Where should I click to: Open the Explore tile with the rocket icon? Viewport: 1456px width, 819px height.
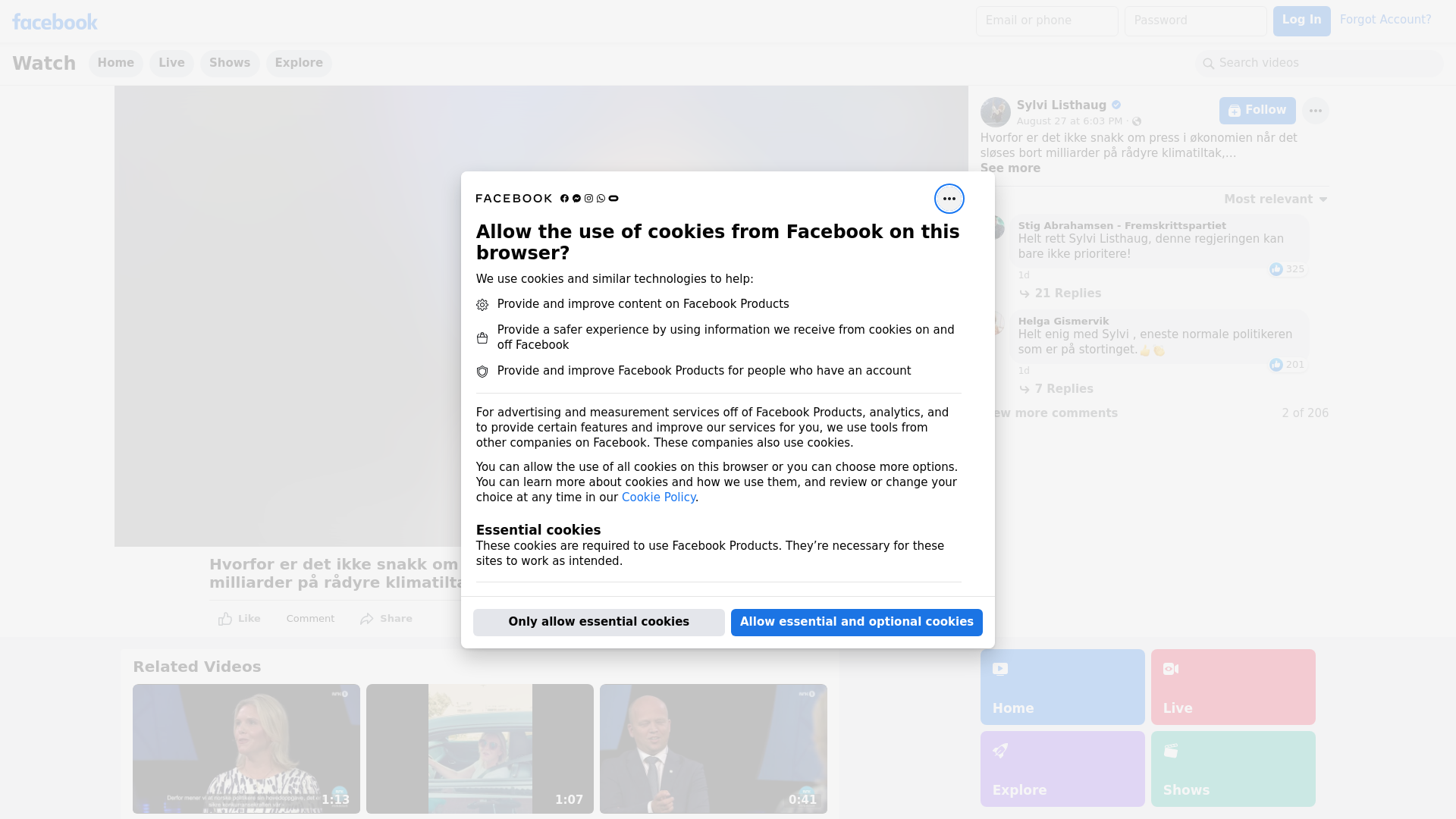point(1062,769)
